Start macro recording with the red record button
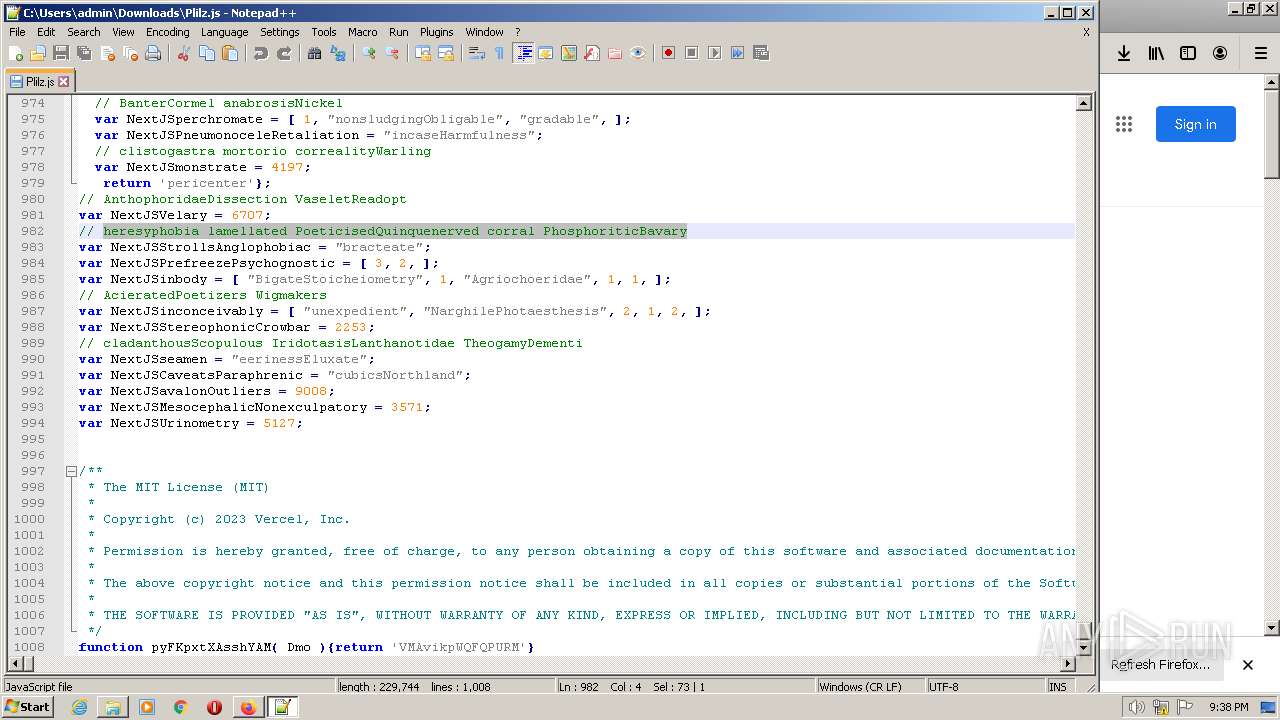The width and height of the screenshot is (1280, 720). coord(668,53)
